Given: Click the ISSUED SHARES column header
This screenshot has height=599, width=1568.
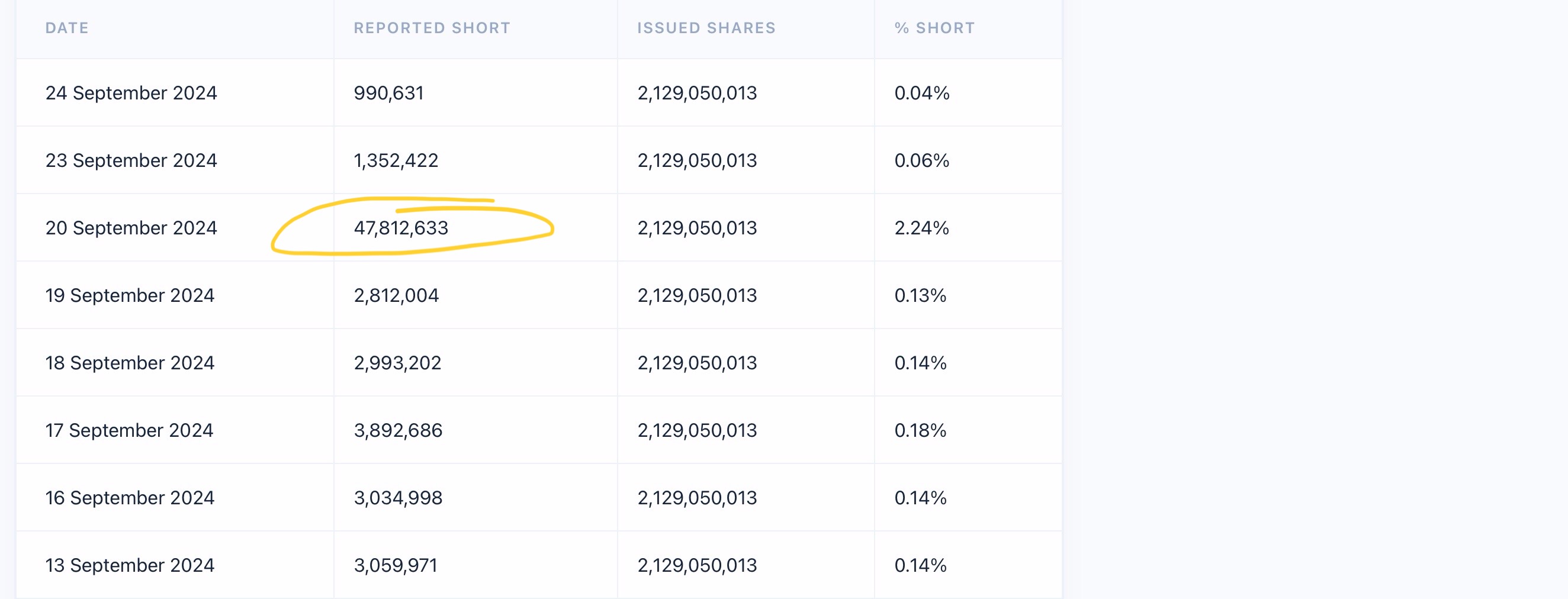Looking at the screenshot, I should (x=706, y=28).
